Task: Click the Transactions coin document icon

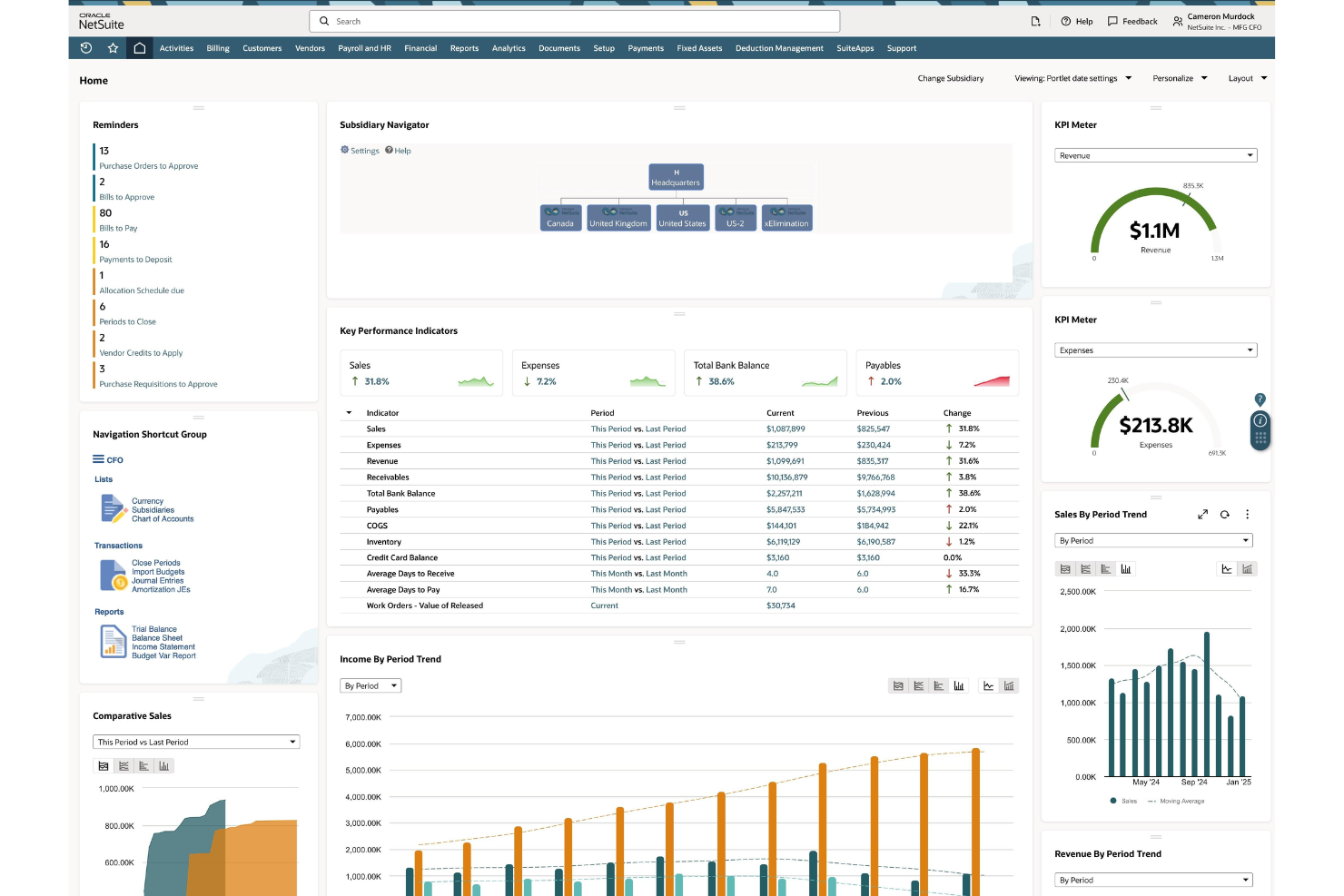Action: coord(113,576)
